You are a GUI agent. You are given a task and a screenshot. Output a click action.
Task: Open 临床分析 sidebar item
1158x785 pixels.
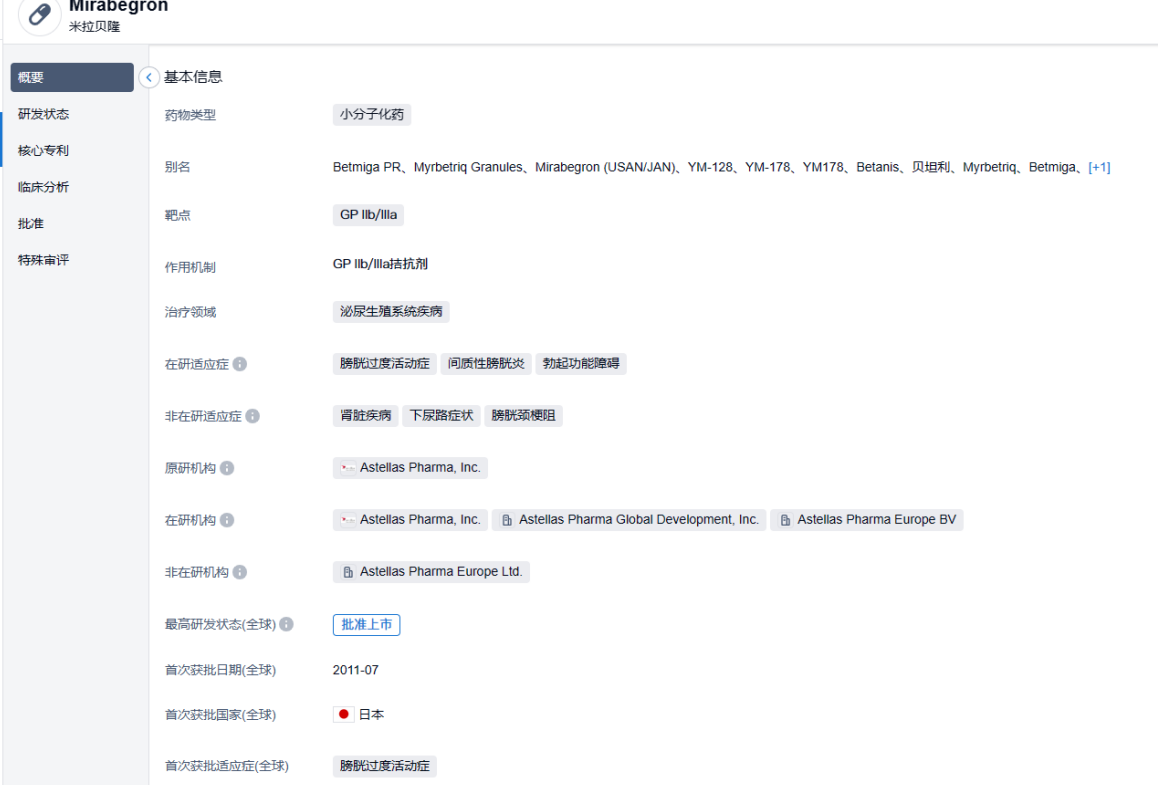44,187
